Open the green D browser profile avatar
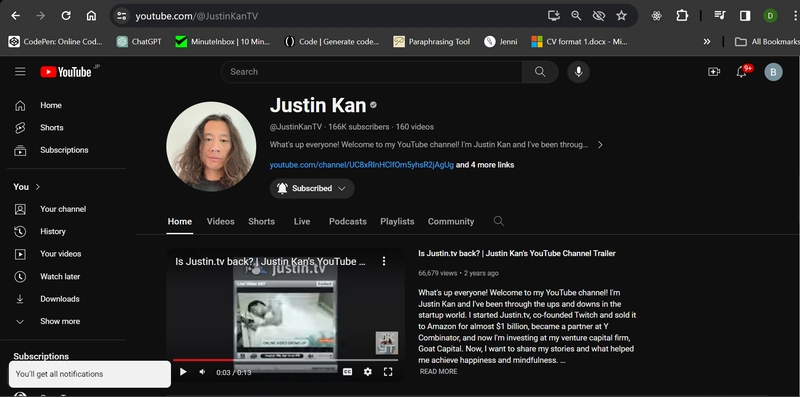 point(770,16)
